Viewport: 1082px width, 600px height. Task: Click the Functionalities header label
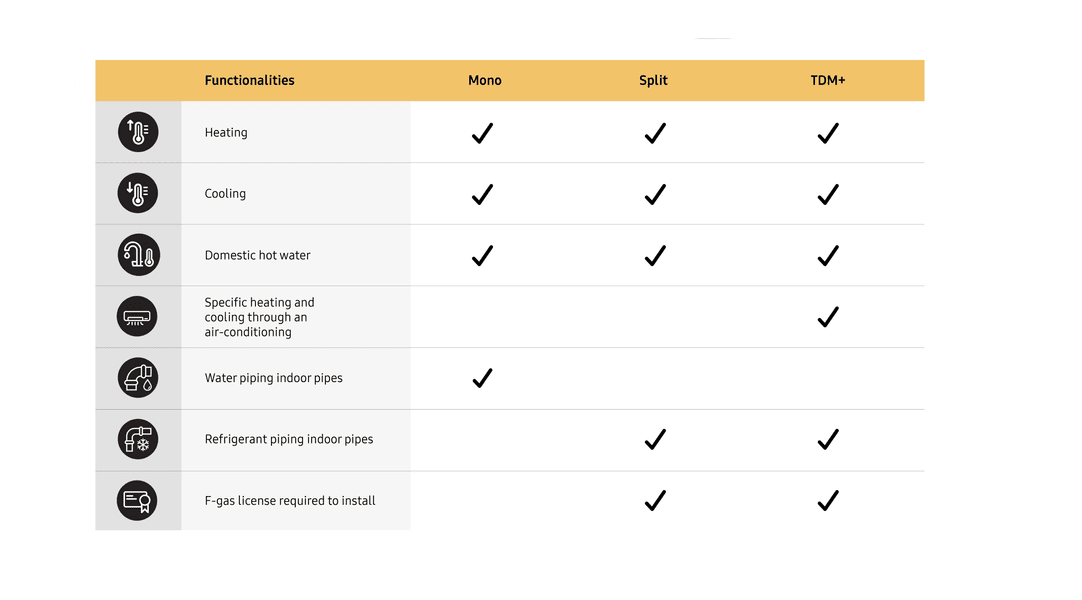pyautogui.click(x=249, y=80)
